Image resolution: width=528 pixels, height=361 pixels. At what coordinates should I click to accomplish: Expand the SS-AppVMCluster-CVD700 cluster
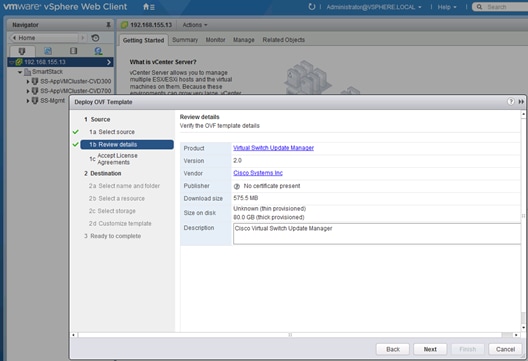28,91
